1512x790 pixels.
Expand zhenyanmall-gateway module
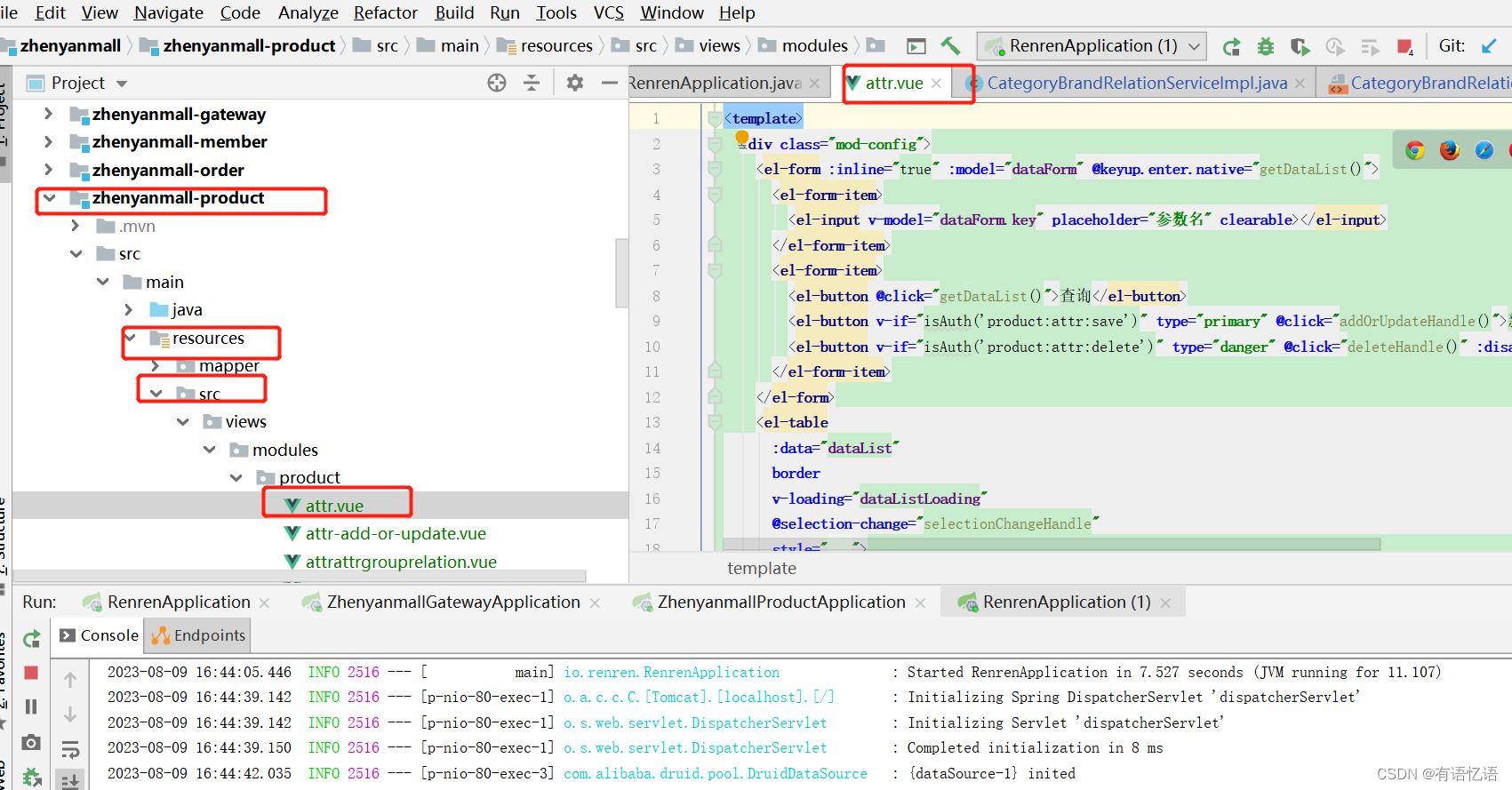pos(49,114)
